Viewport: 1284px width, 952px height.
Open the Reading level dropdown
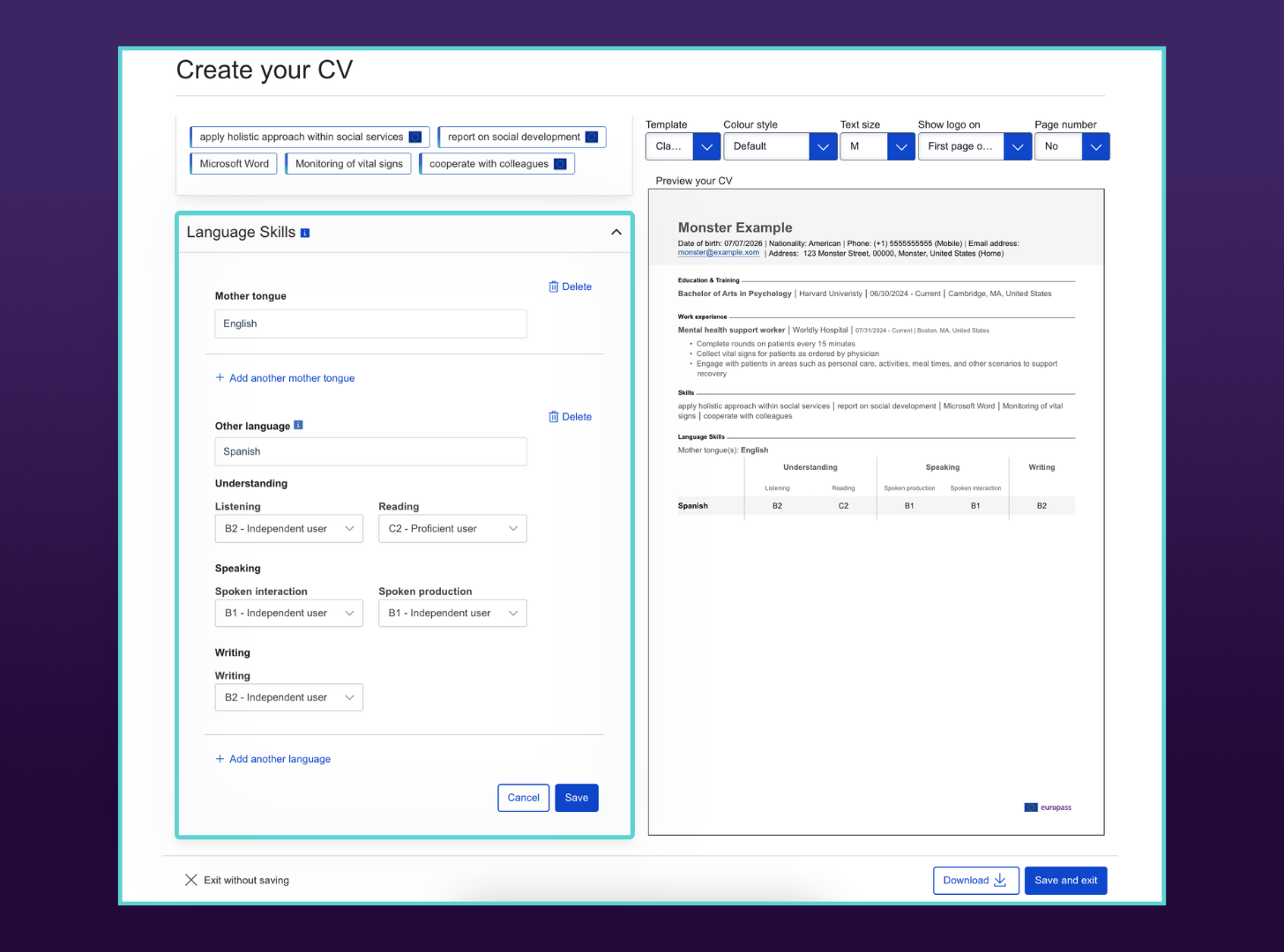pos(452,529)
